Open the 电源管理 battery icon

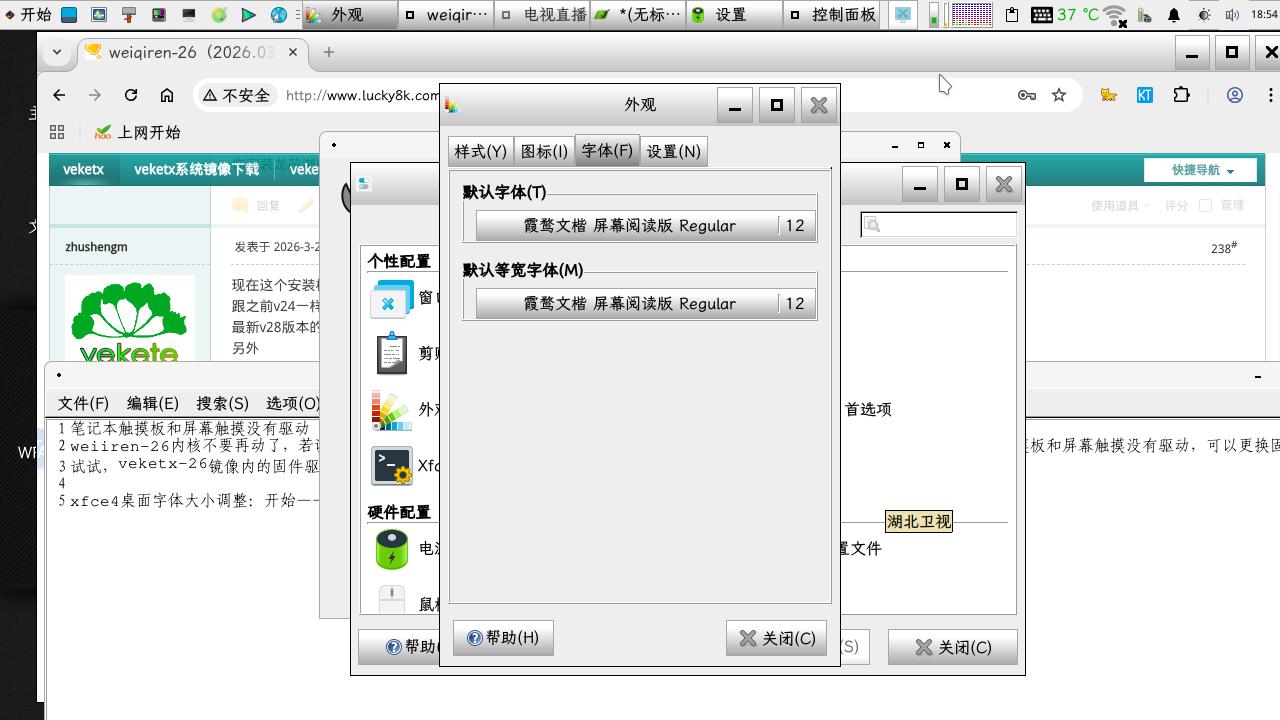click(x=393, y=549)
